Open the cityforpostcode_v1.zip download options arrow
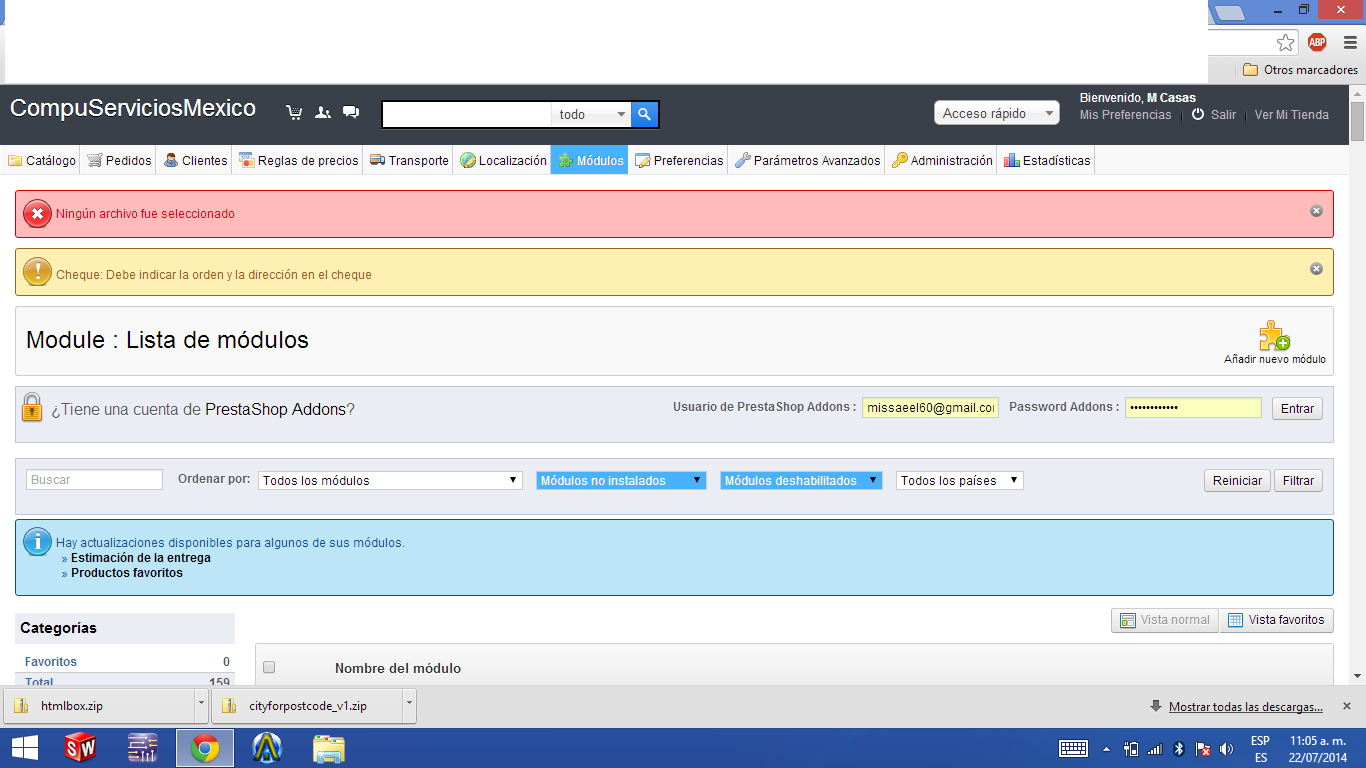Screen dimensions: 1366x768 tap(410, 705)
